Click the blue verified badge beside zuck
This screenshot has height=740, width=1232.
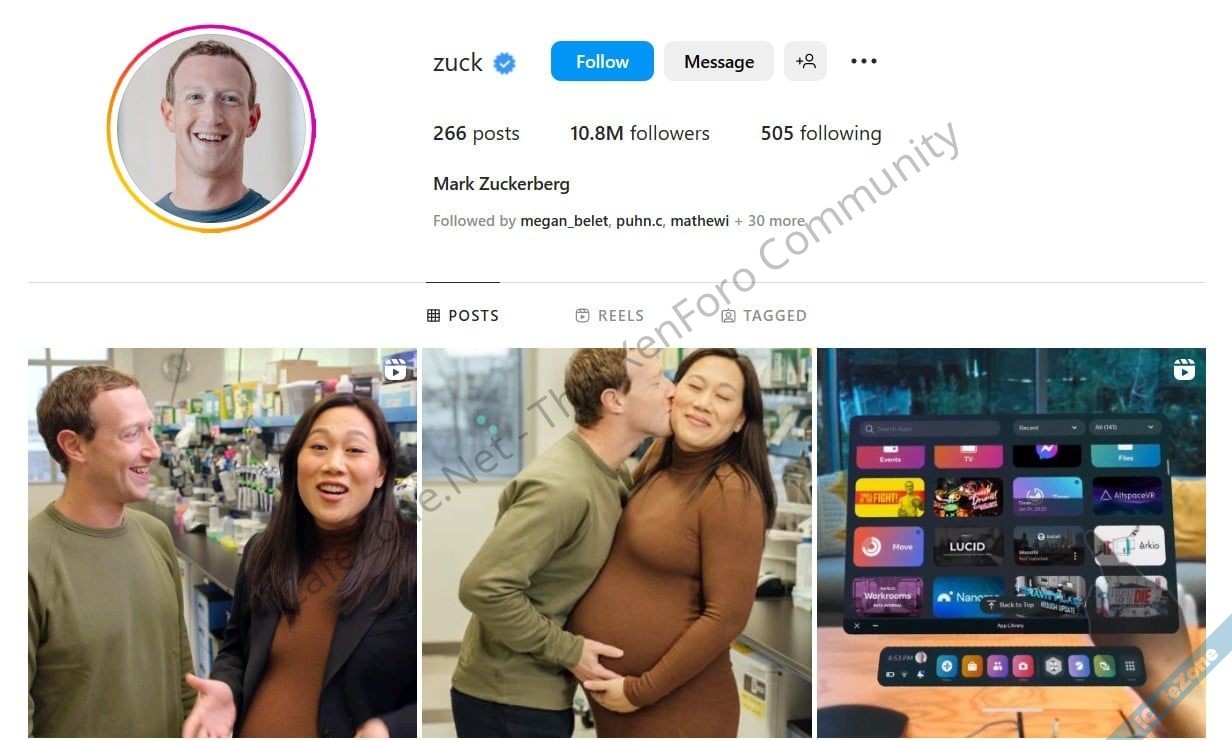coord(505,63)
